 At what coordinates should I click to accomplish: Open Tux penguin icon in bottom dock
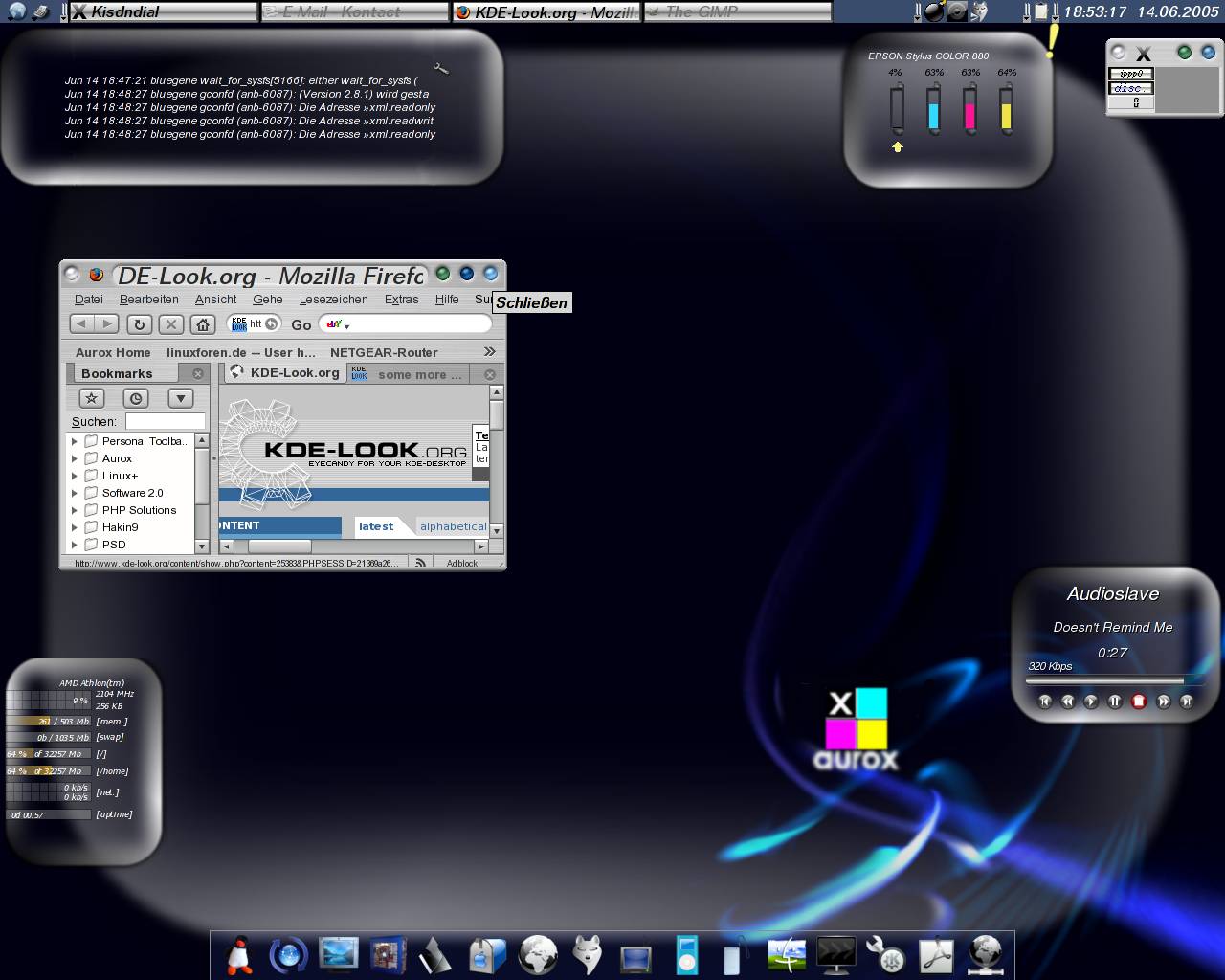click(239, 955)
